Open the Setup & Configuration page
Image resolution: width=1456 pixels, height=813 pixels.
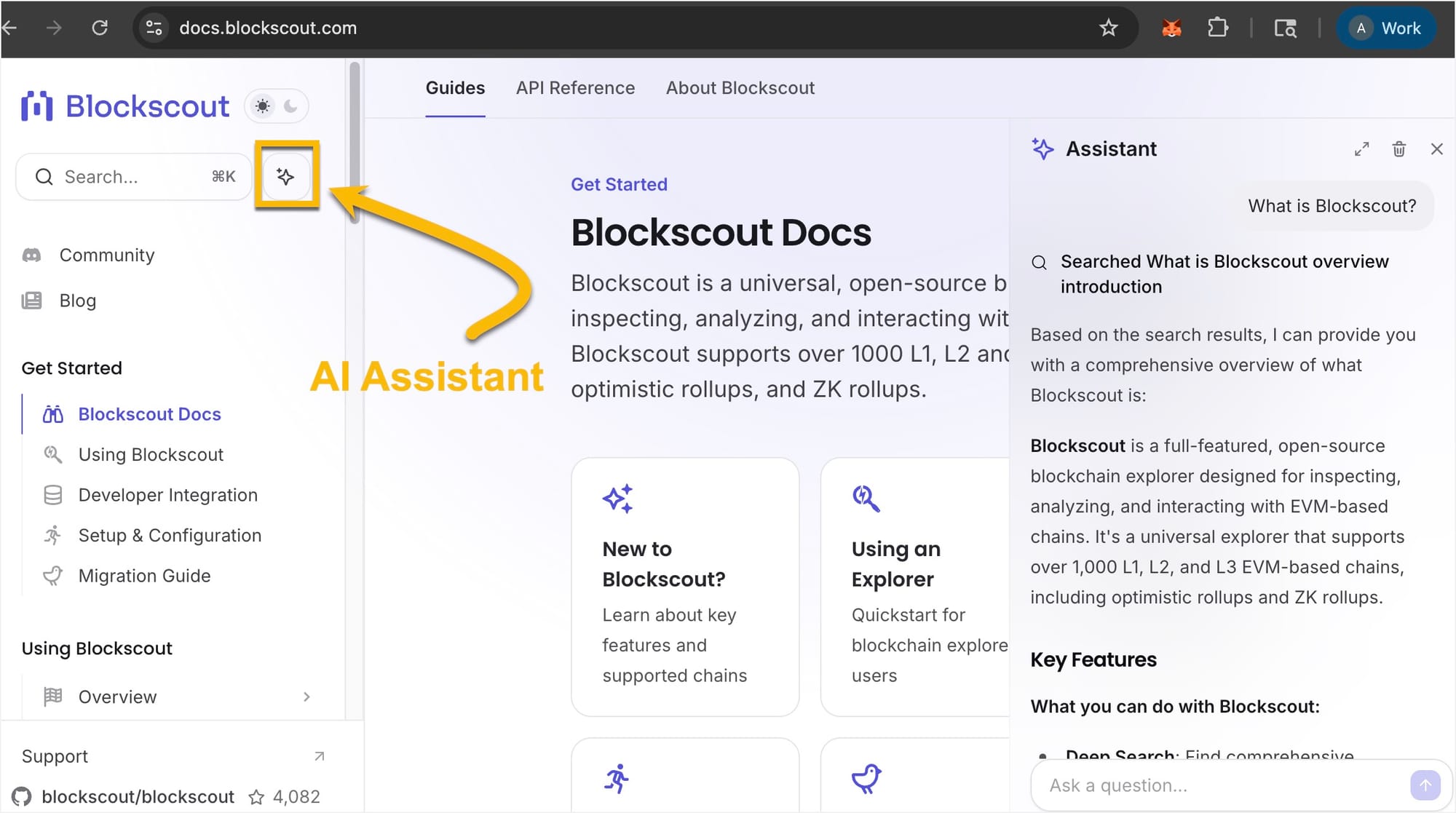click(170, 535)
